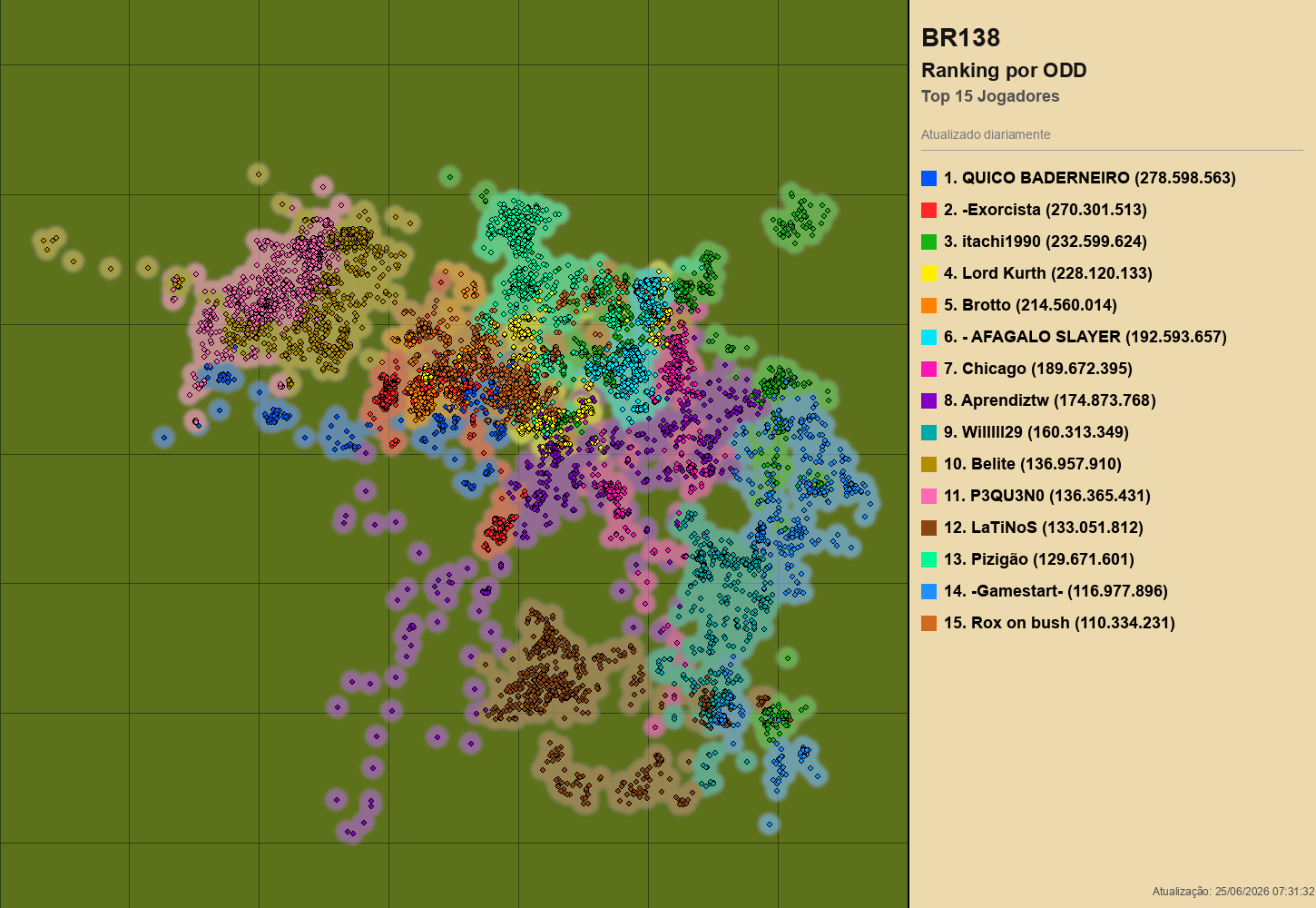This screenshot has width=1316, height=908.
Task: Click the text 15. Rox on bush (110.334.231)
Action: coord(1059,623)
